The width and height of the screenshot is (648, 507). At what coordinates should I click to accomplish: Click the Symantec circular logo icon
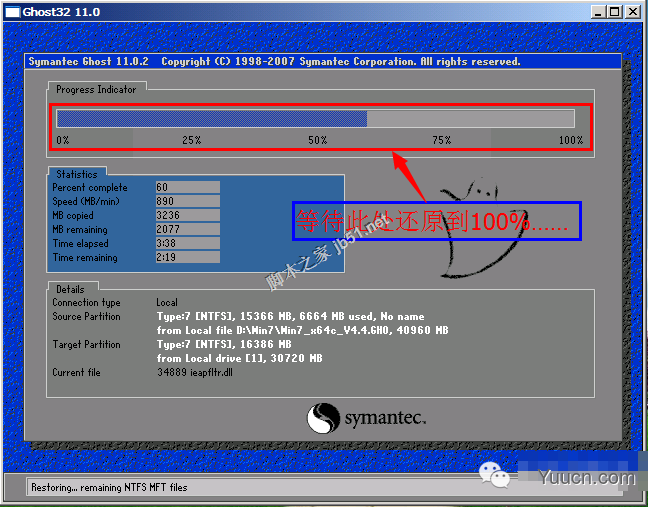pos(324,418)
